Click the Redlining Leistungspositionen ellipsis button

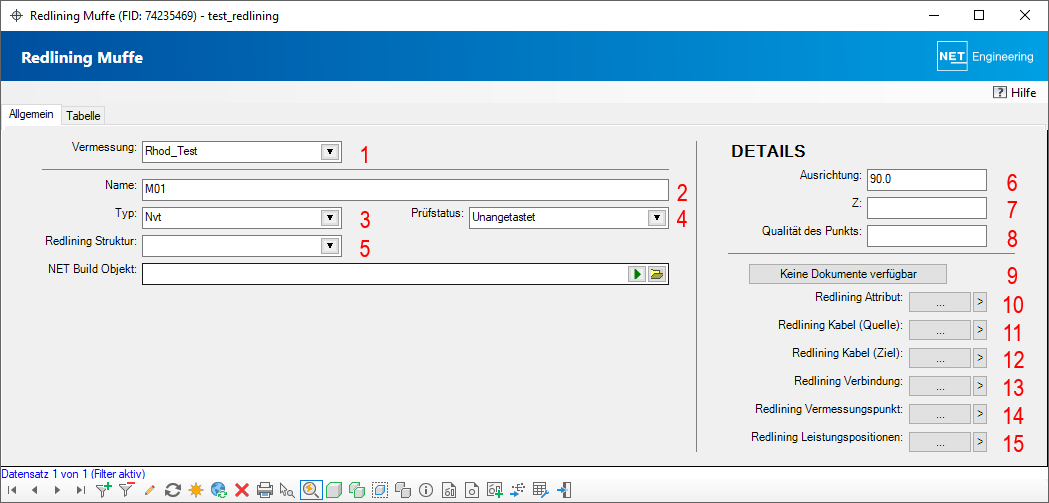pos(940,441)
